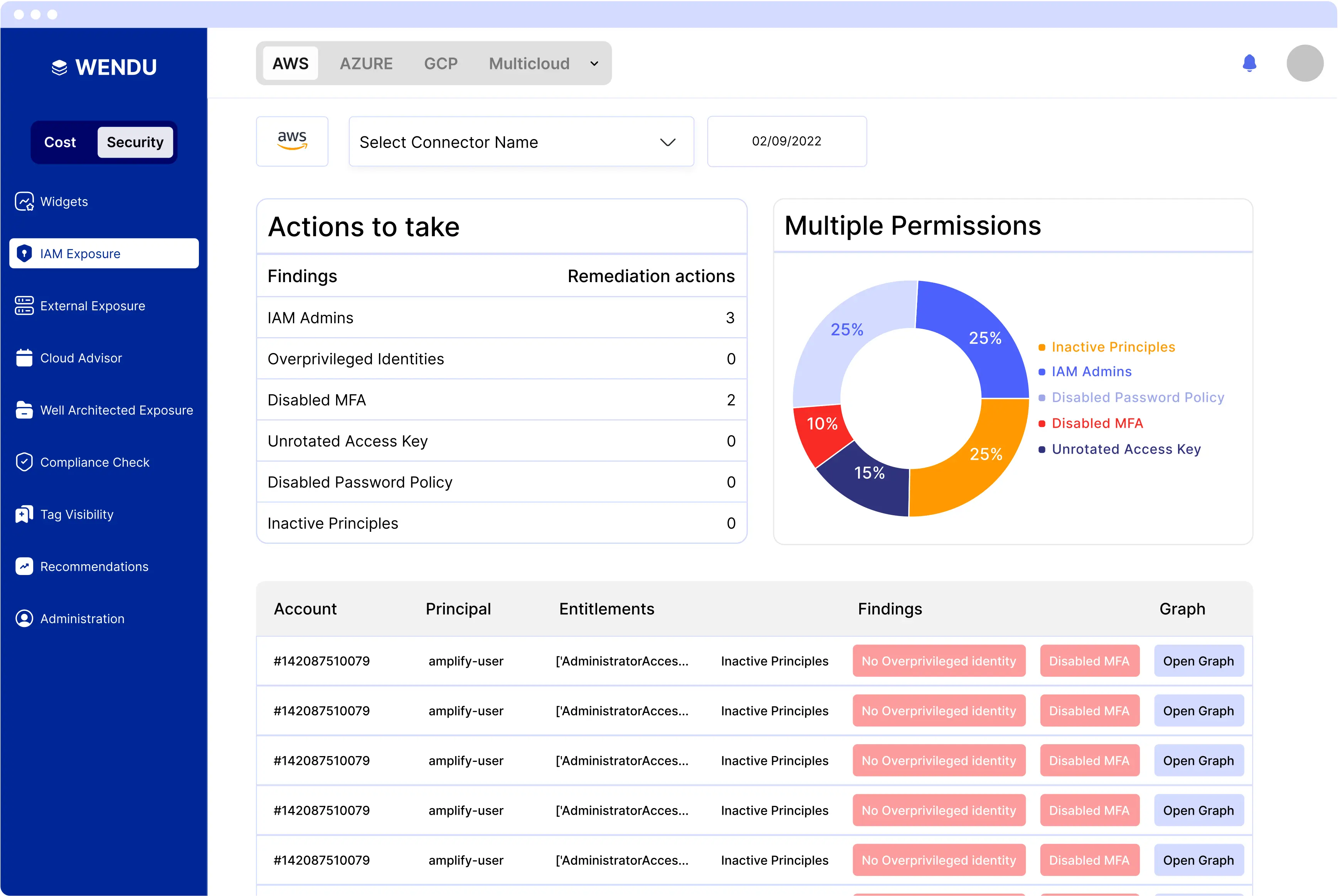Click the Recommendations sidebar icon
Screen dimensions: 1338x896
[x=24, y=566]
